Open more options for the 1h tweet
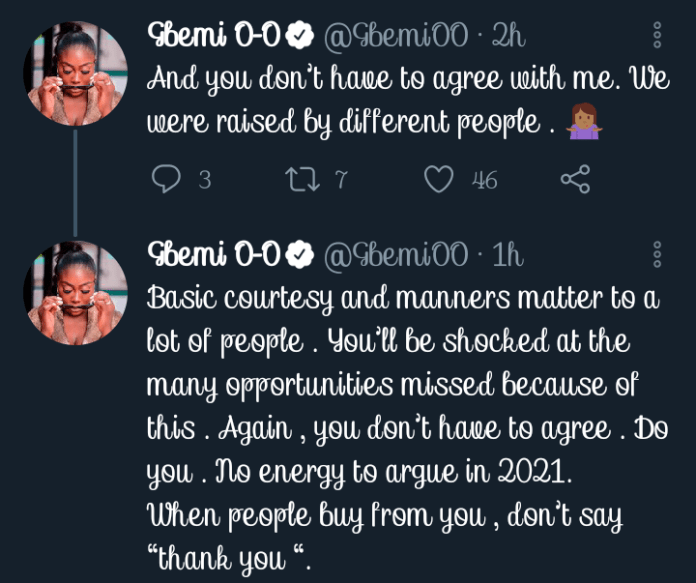The height and width of the screenshot is (583, 696). tap(657, 255)
